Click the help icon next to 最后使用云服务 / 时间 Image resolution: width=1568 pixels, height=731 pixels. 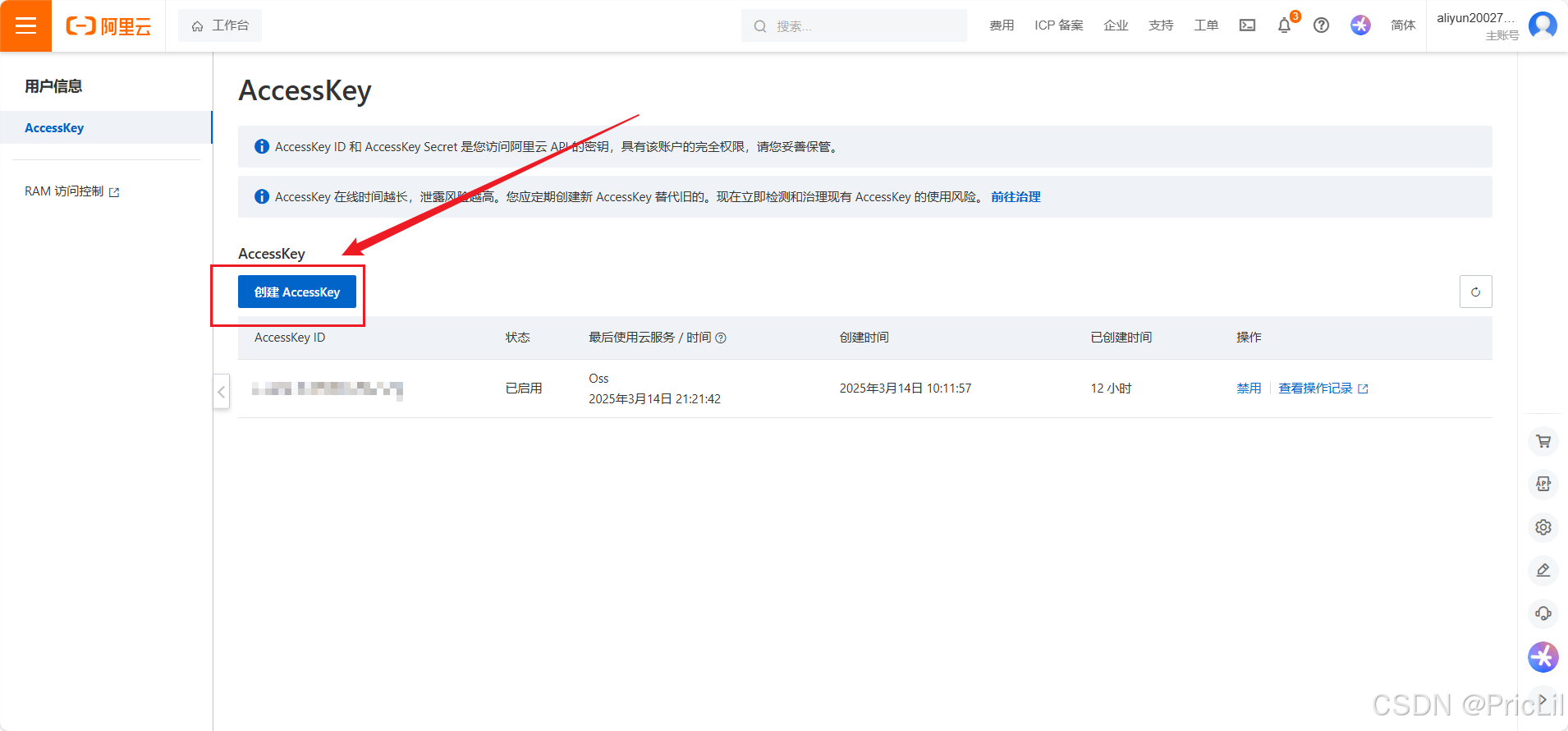(721, 338)
